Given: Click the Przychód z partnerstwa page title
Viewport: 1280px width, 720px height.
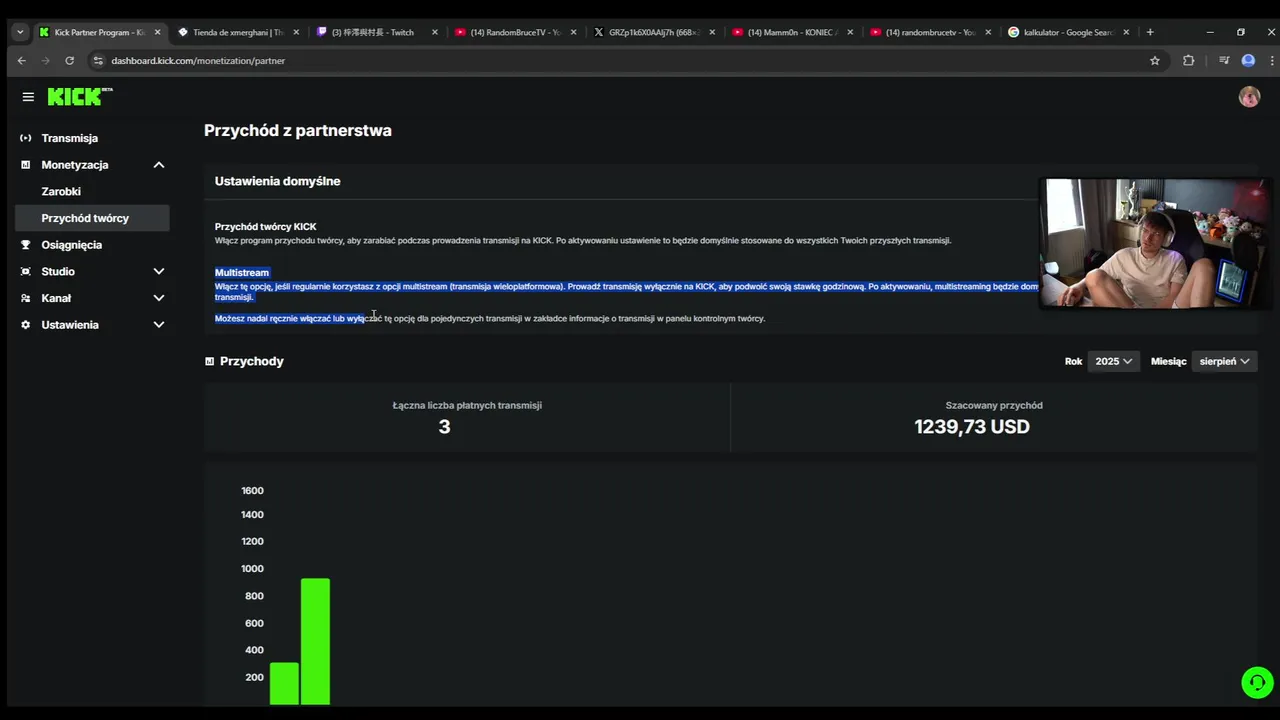Looking at the screenshot, I should 298,130.
